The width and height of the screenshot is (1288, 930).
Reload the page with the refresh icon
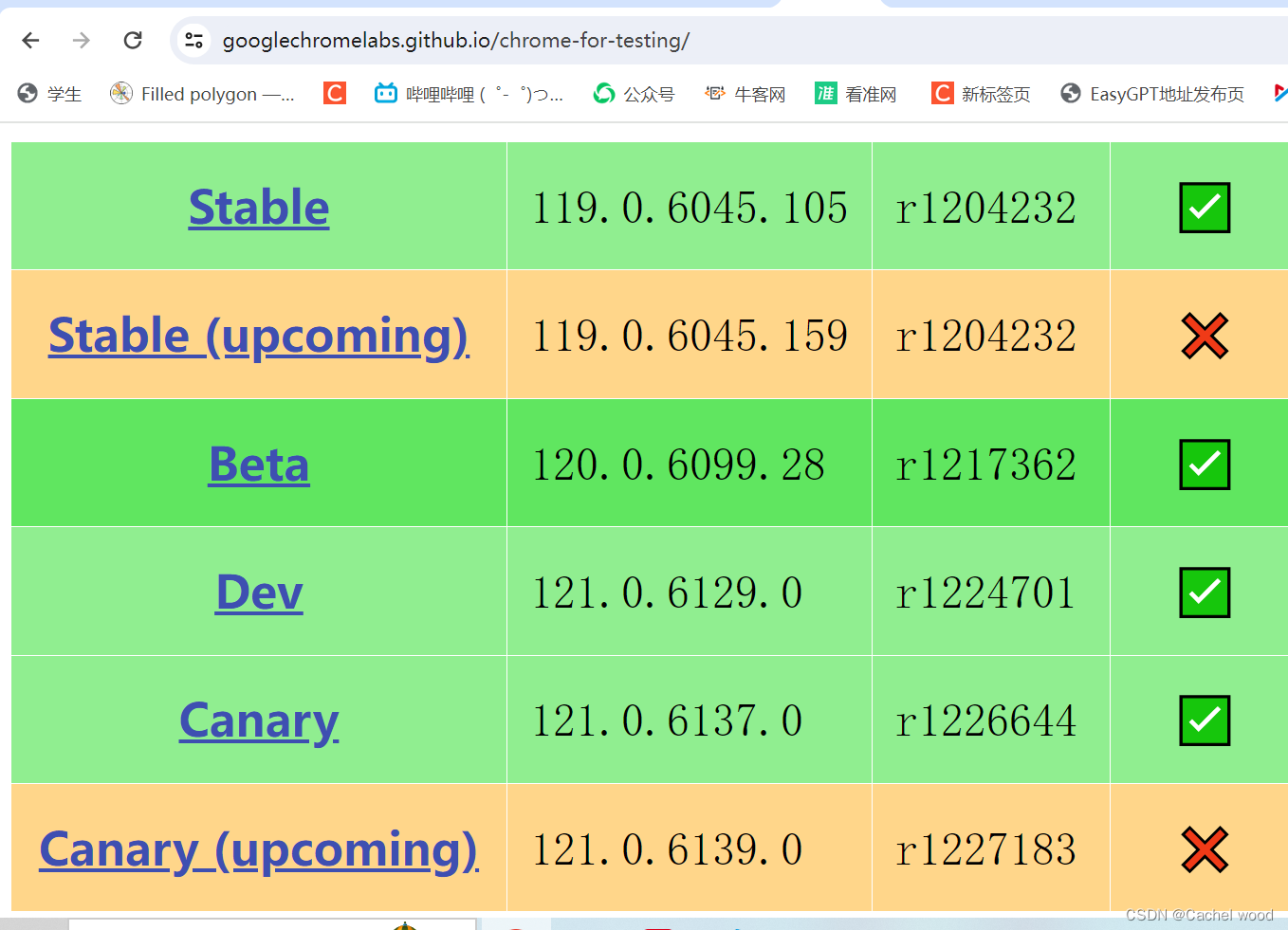[x=133, y=40]
